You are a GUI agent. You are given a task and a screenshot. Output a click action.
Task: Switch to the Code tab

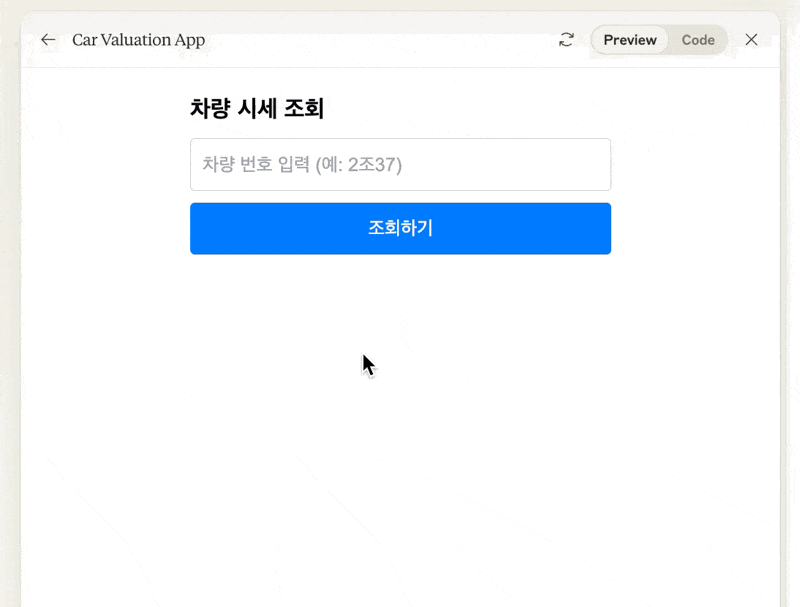tap(698, 40)
